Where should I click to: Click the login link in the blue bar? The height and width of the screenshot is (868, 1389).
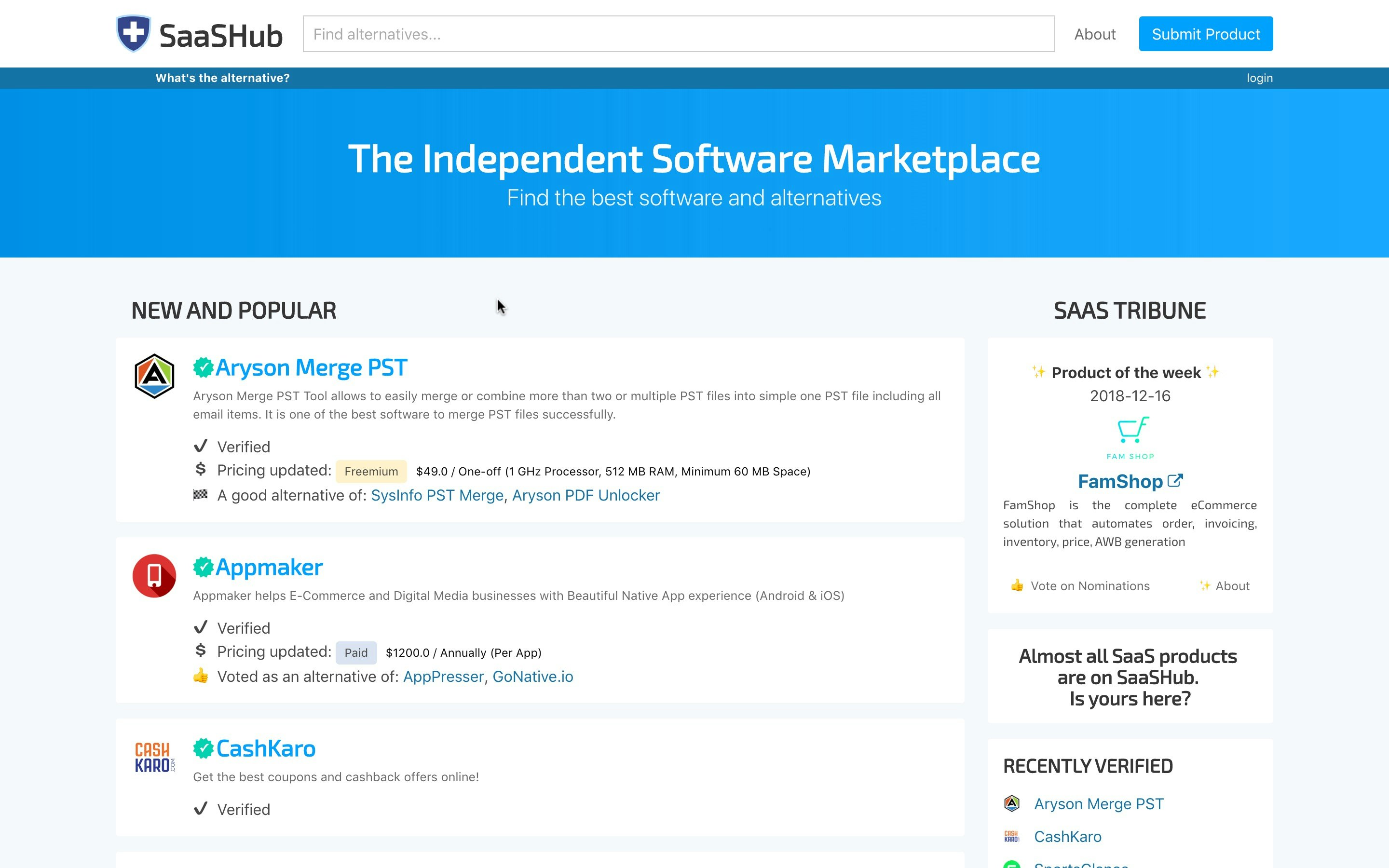[1260, 78]
